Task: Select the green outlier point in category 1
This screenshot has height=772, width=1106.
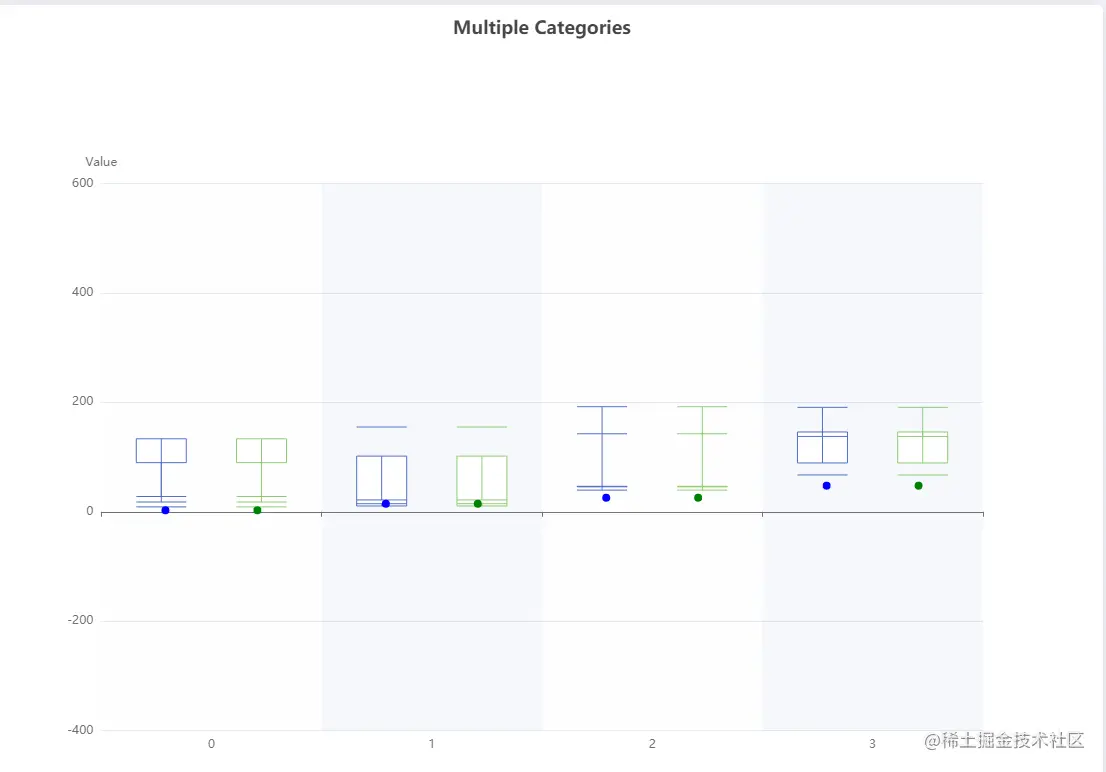Action: (x=478, y=503)
